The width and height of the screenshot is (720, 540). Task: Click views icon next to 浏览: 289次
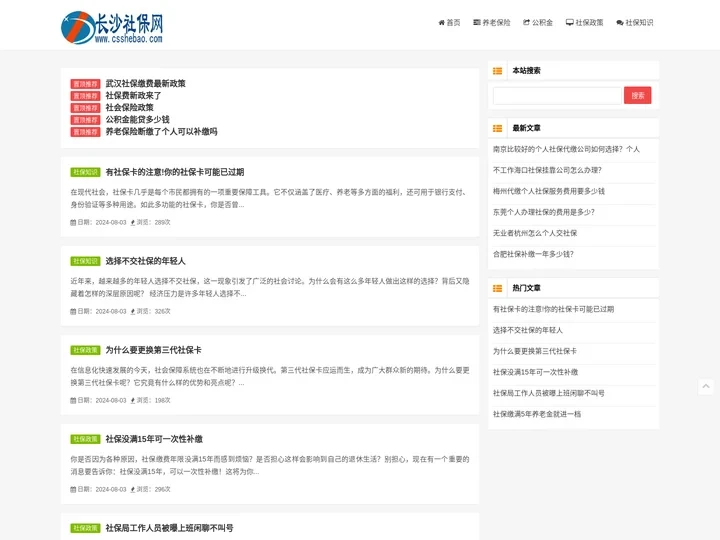(x=133, y=222)
